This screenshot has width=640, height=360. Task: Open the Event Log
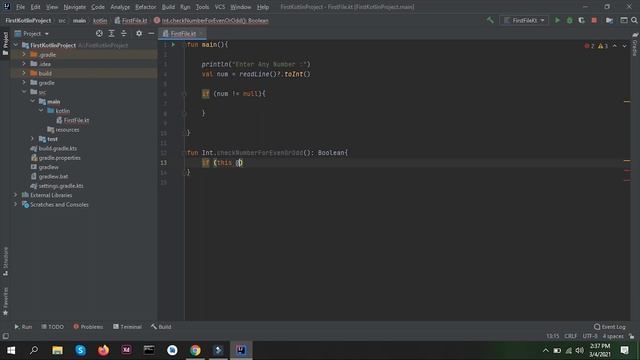609,327
